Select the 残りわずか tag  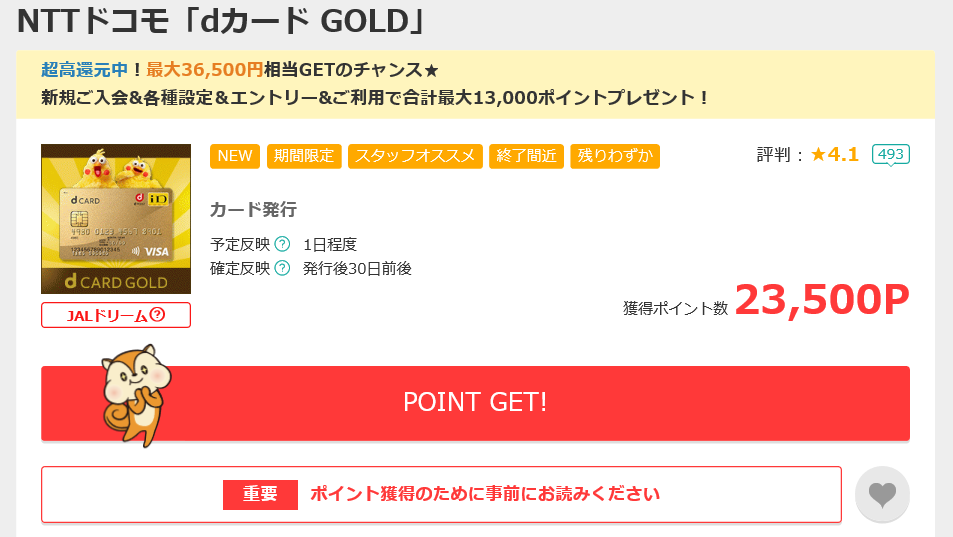(x=615, y=156)
